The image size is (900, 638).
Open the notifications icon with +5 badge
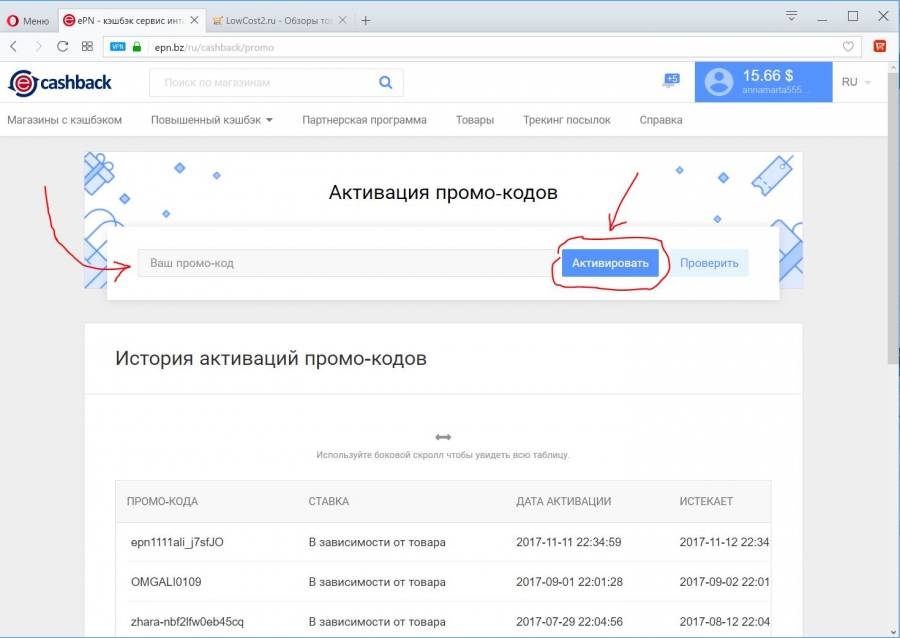[x=669, y=82]
